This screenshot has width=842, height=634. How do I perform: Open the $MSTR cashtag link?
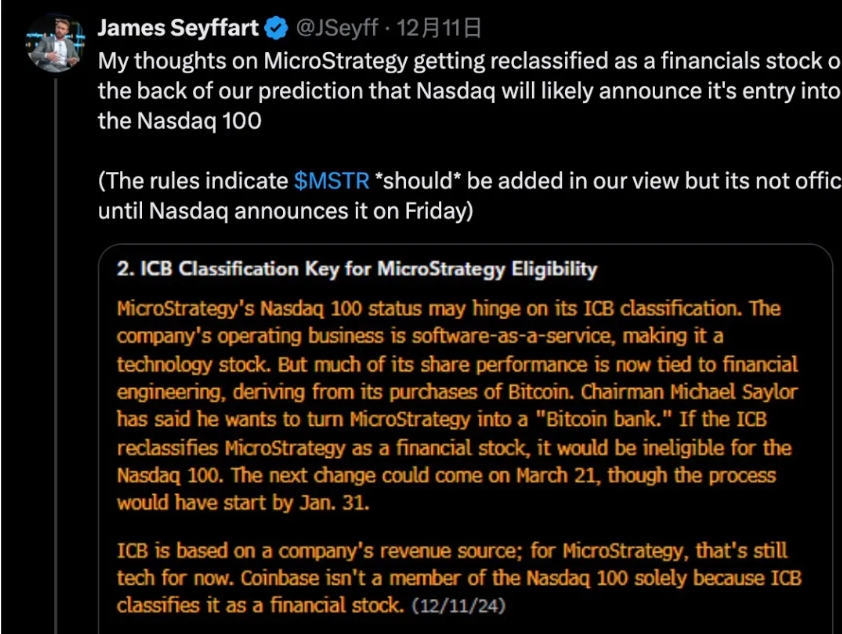click(x=331, y=181)
